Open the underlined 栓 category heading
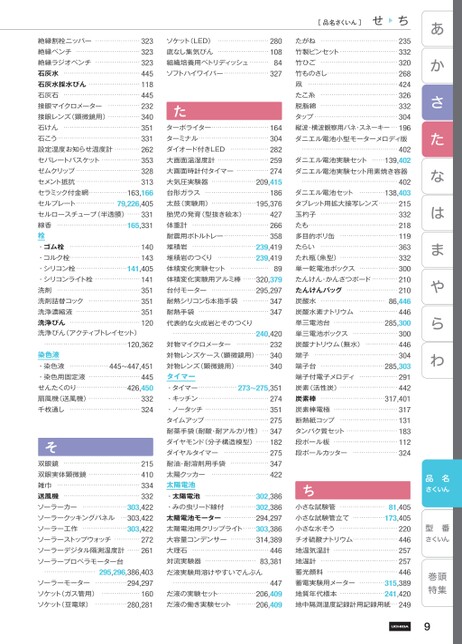Image resolution: width=462 pixels, height=644 pixels. coord(41,236)
